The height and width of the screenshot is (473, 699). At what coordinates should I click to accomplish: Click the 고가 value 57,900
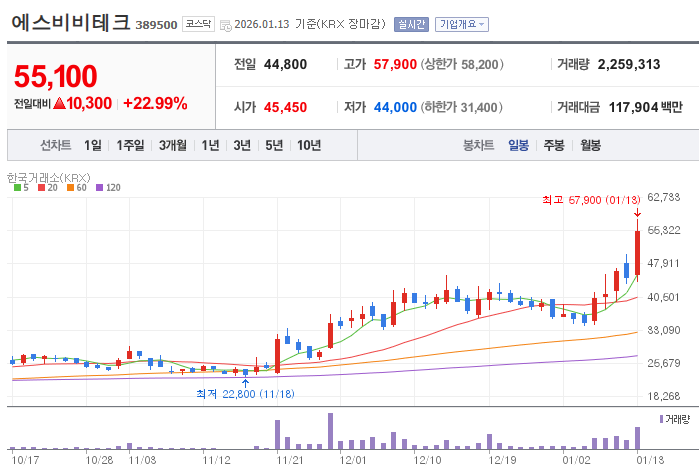pyautogui.click(x=395, y=64)
